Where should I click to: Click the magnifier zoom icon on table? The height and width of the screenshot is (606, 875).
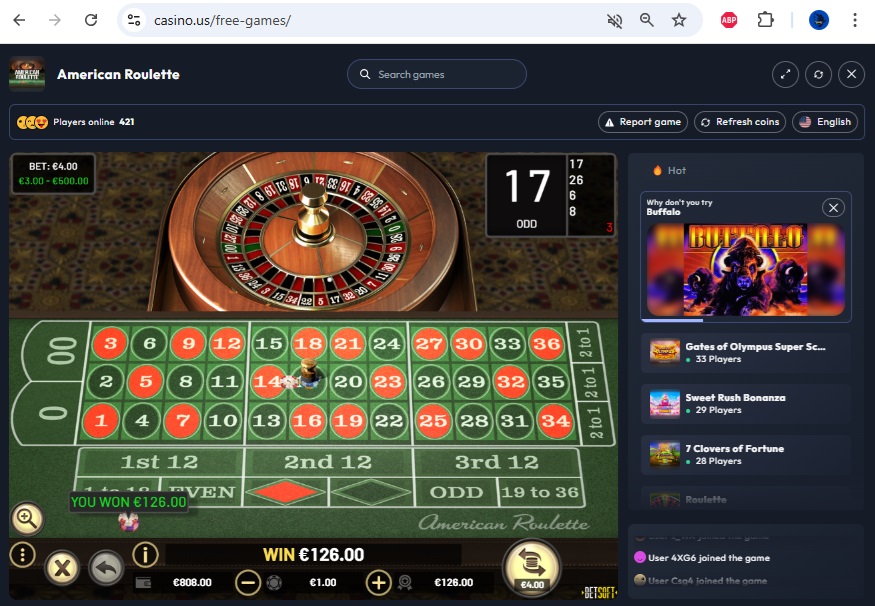click(x=27, y=518)
